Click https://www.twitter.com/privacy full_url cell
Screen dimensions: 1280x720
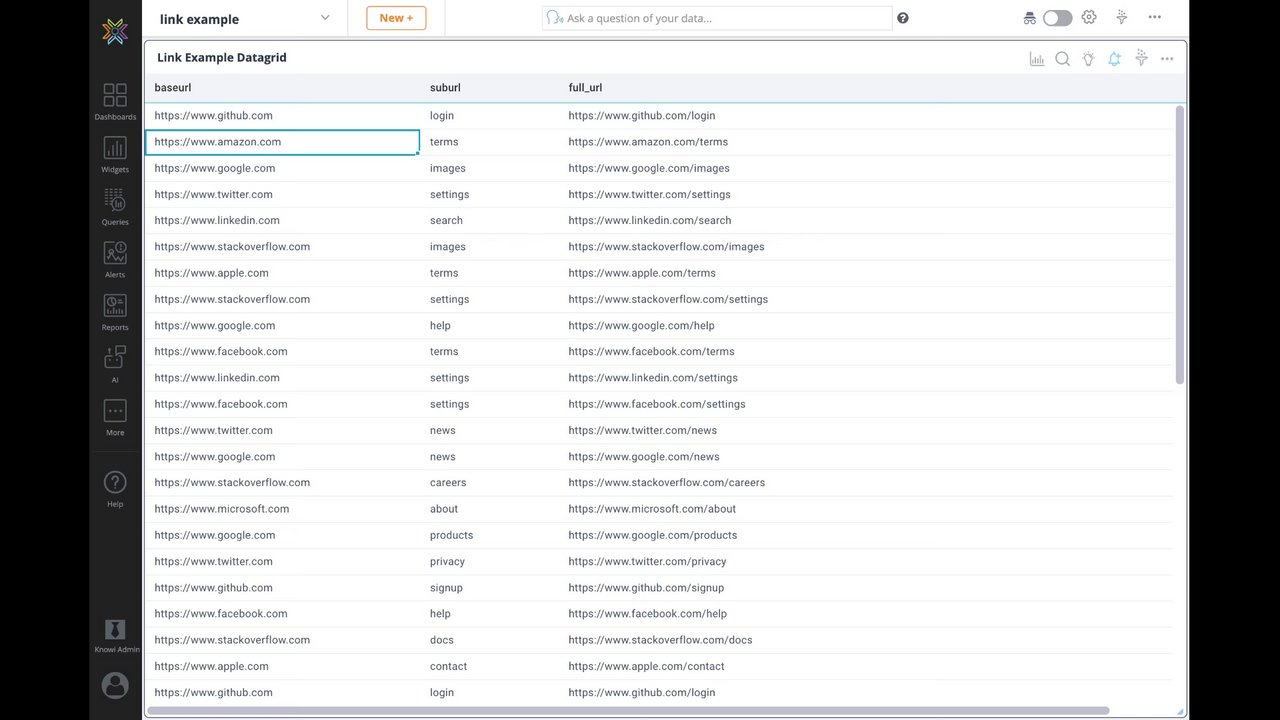[866, 562]
